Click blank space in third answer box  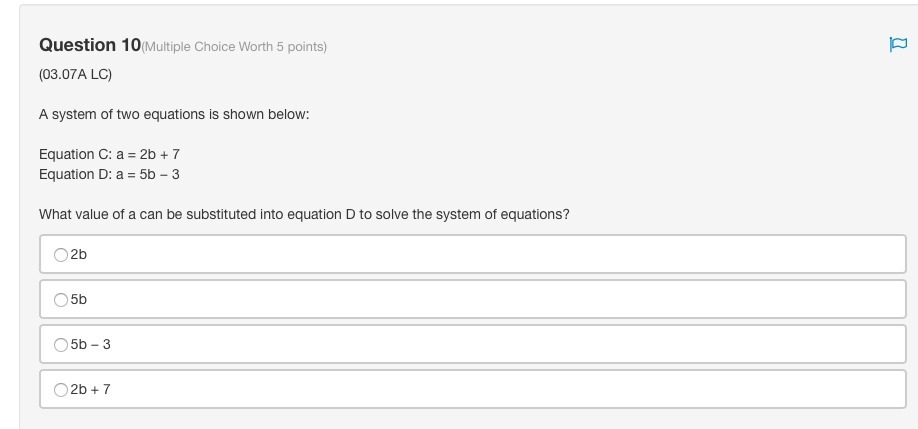500,345
